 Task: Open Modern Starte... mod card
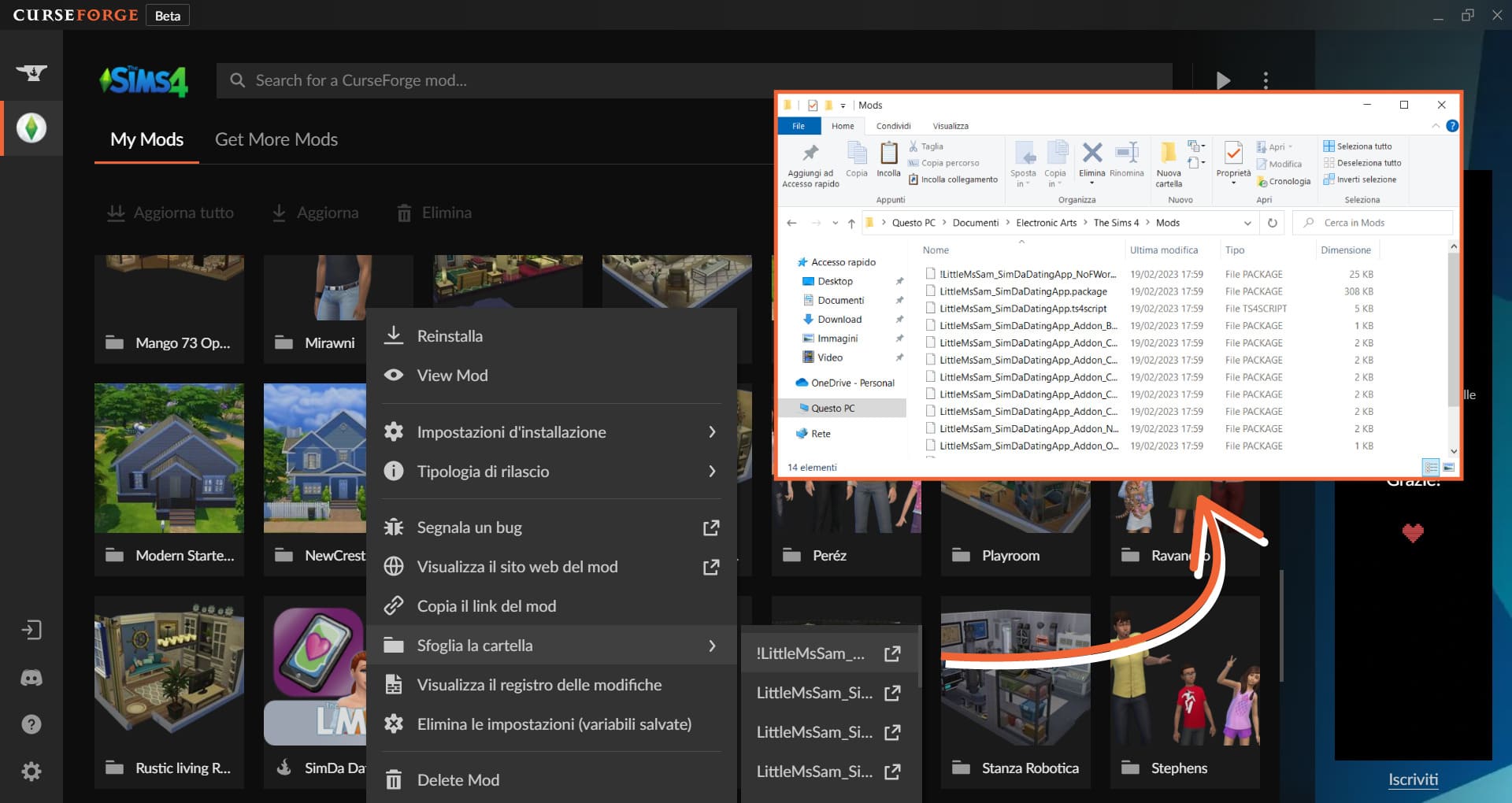click(169, 479)
